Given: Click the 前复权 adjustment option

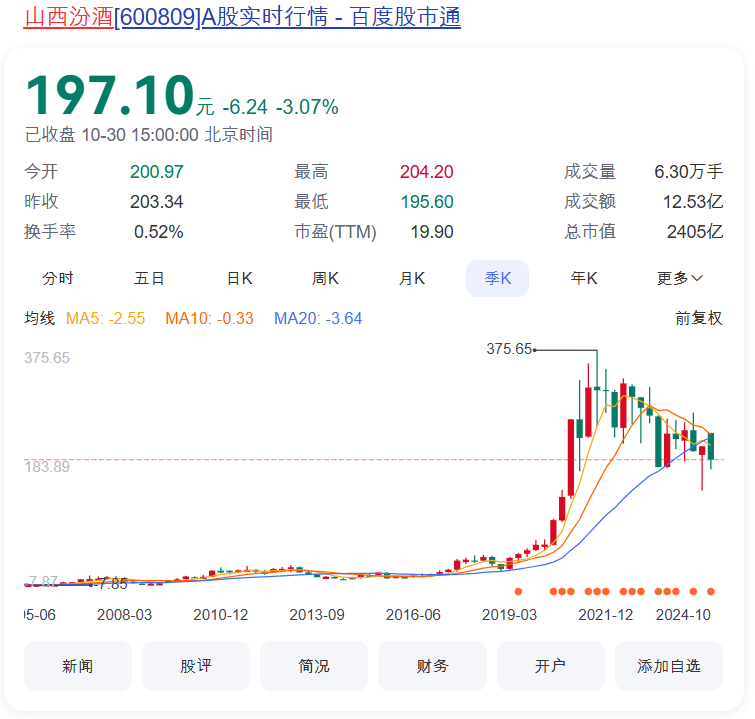Looking at the screenshot, I should coord(699,318).
